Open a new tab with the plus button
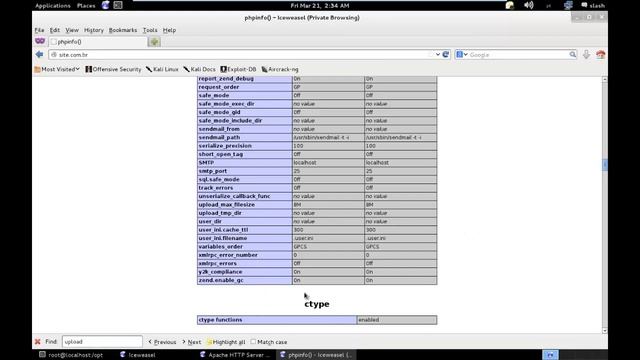The width and height of the screenshot is (640, 360). coord(154,42)
